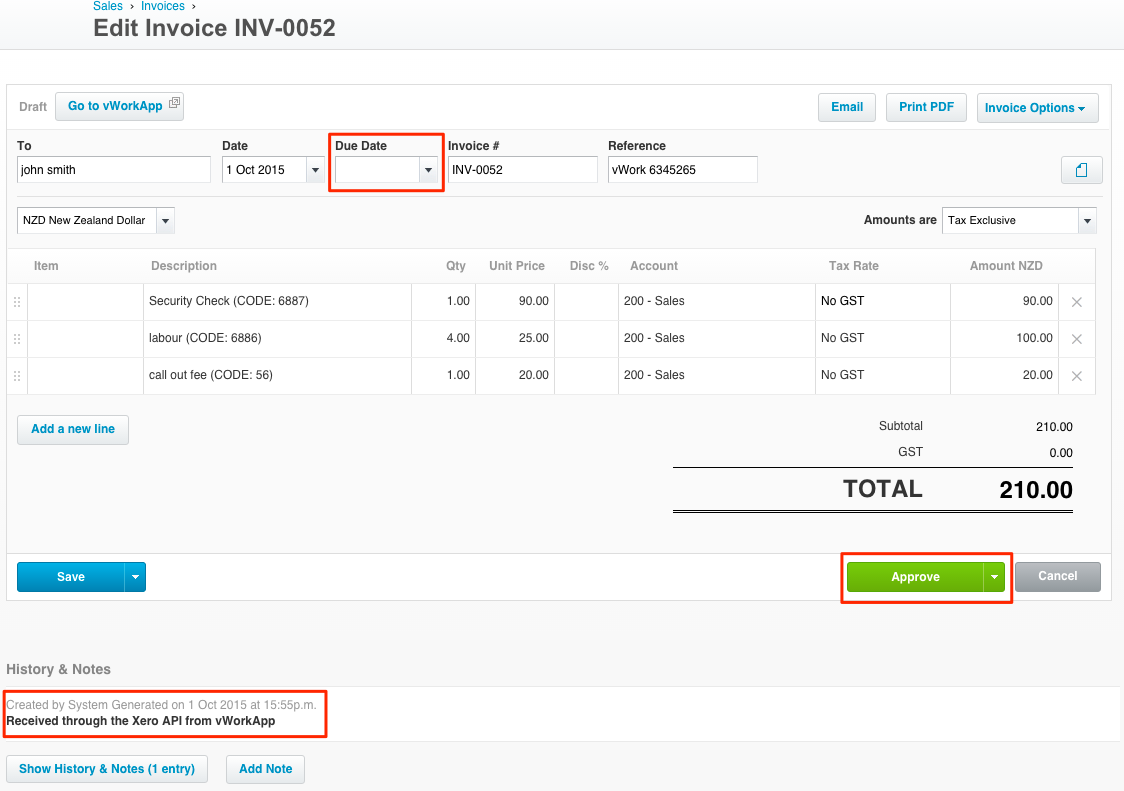Navigate to Invoices via the breadcrumb
Image resolution: width=1124 pixels, height=791 pixels.
[x=162, y=6]
